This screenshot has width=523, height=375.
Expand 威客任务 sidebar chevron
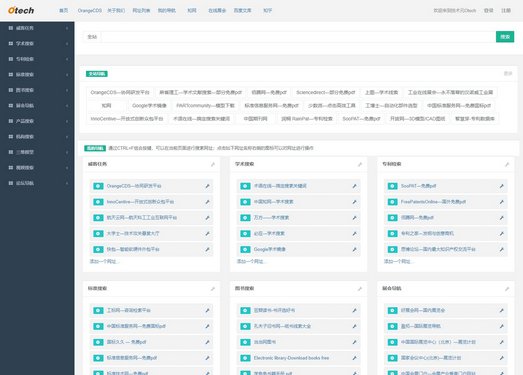(67, 28)
